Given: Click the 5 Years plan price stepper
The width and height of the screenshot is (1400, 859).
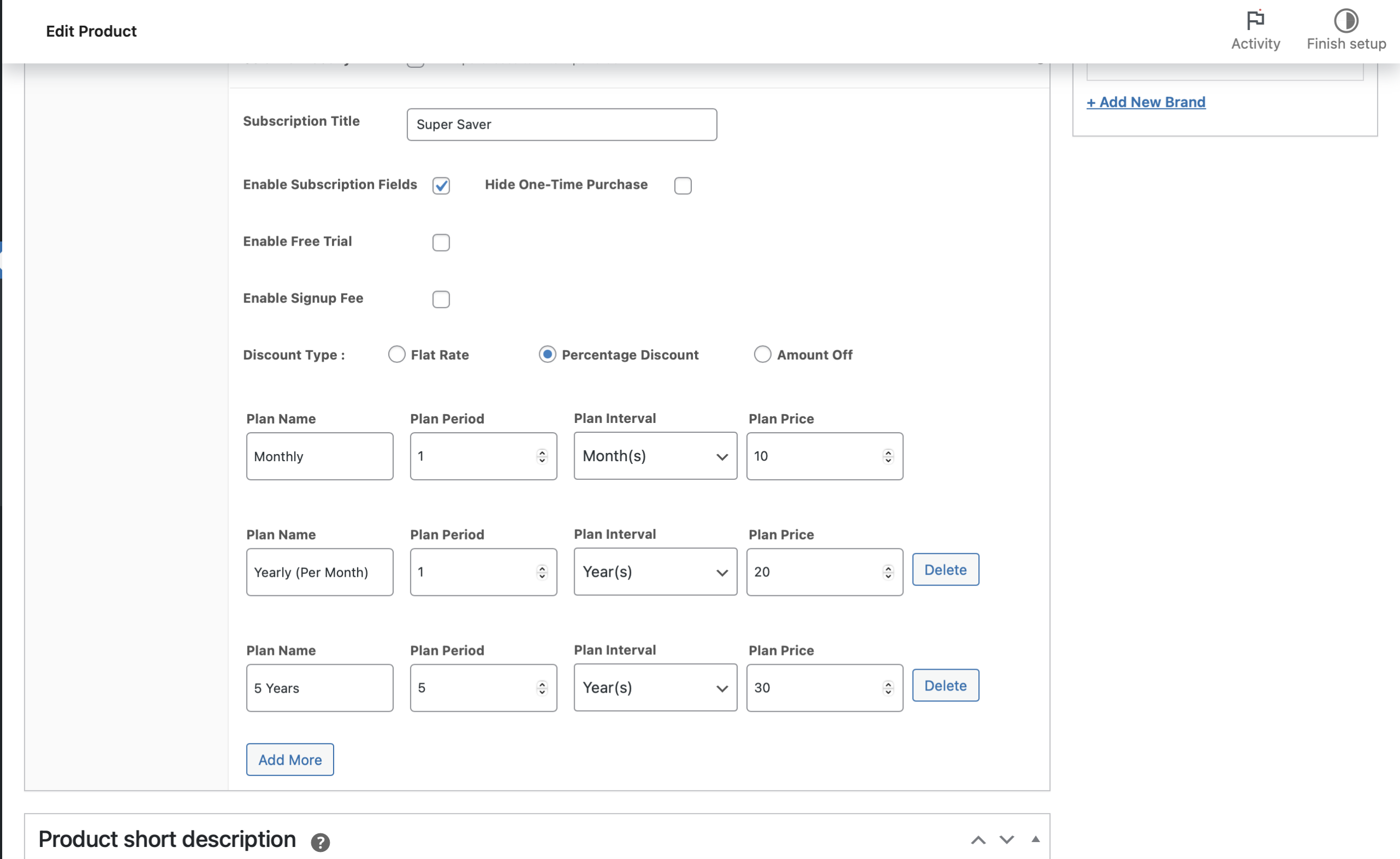Looking at the screenshot, I should click(888, 688).
